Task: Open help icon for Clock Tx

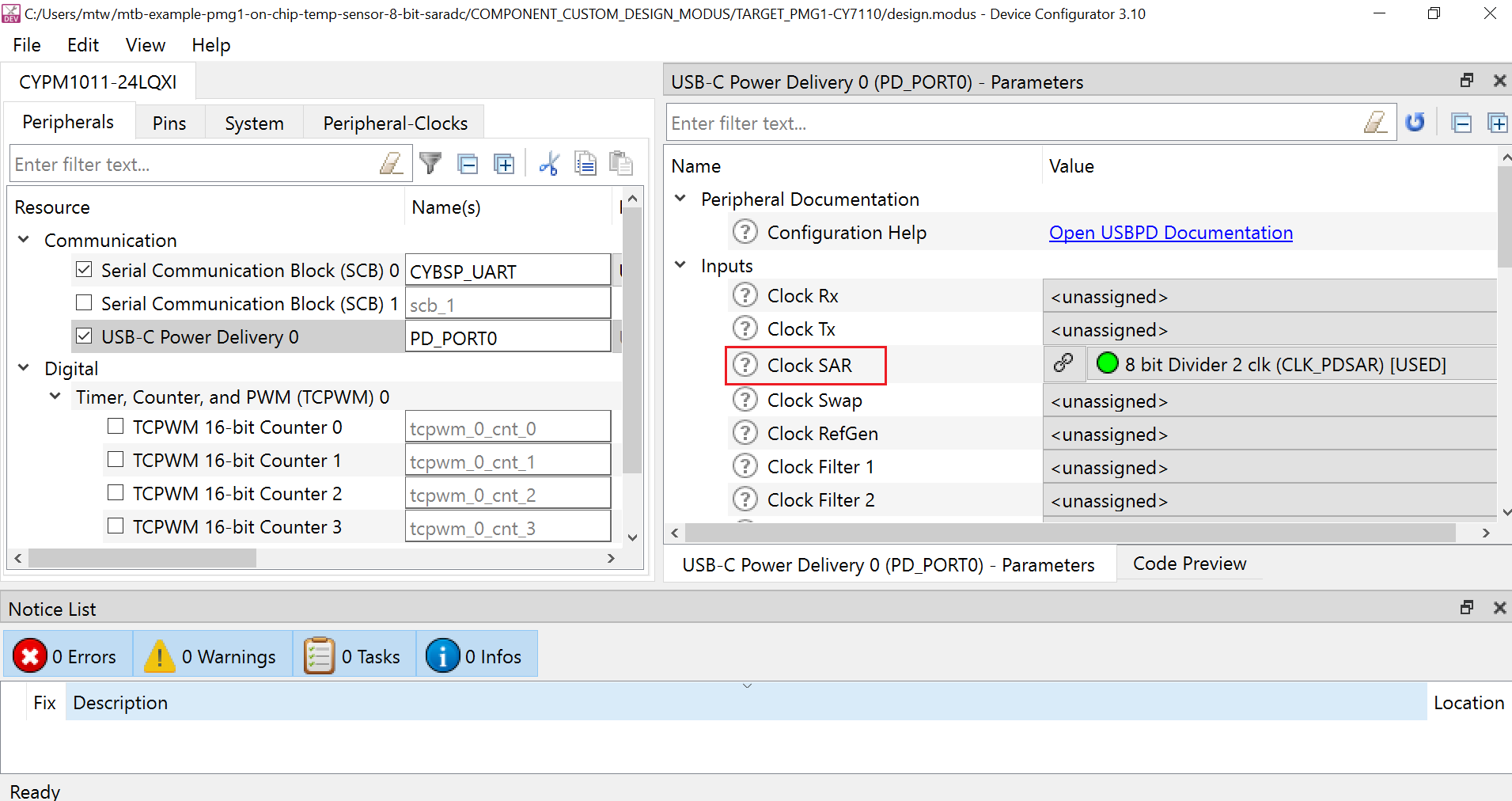Action: point(745,328)
